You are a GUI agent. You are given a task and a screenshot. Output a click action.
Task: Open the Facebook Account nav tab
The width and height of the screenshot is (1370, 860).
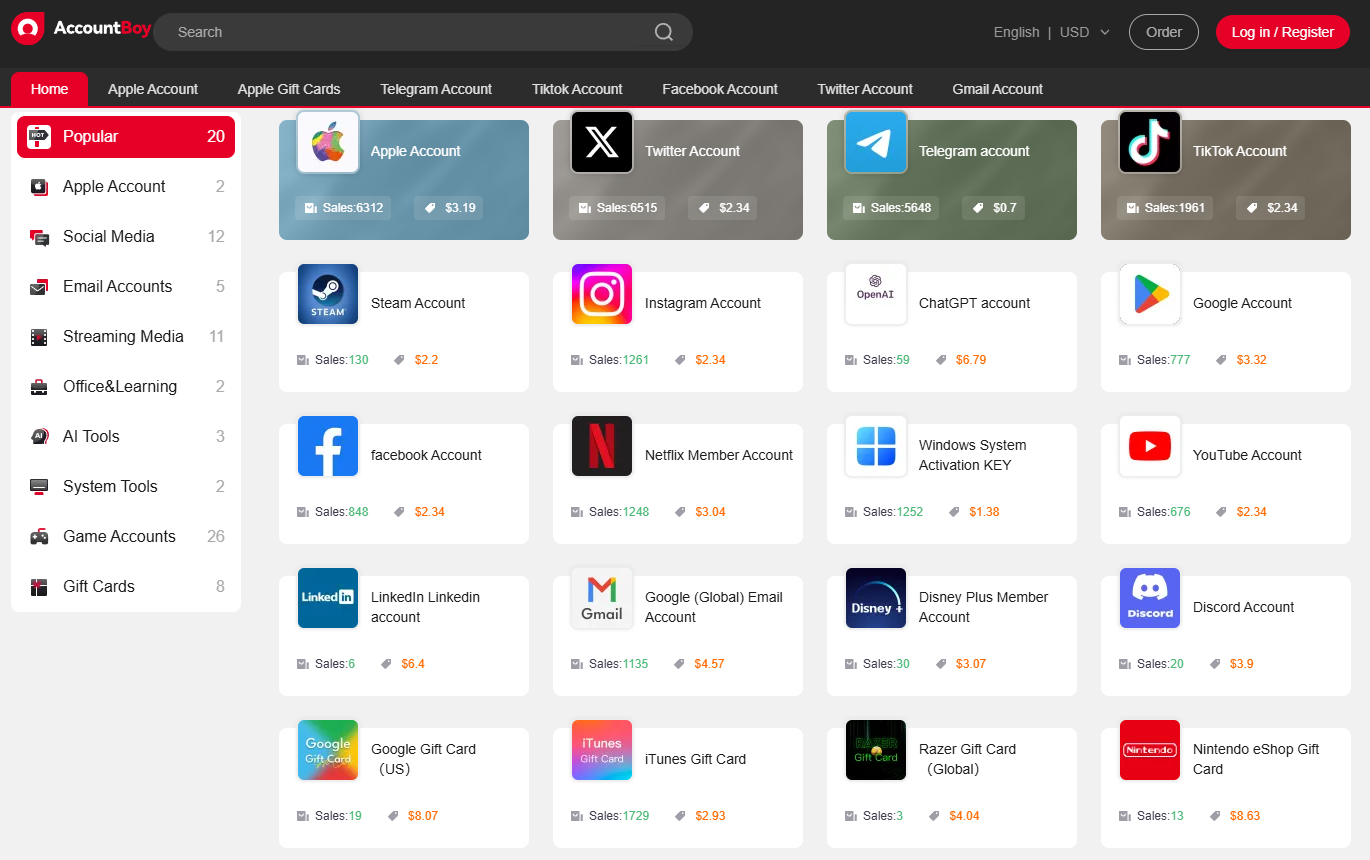[720, 89]
